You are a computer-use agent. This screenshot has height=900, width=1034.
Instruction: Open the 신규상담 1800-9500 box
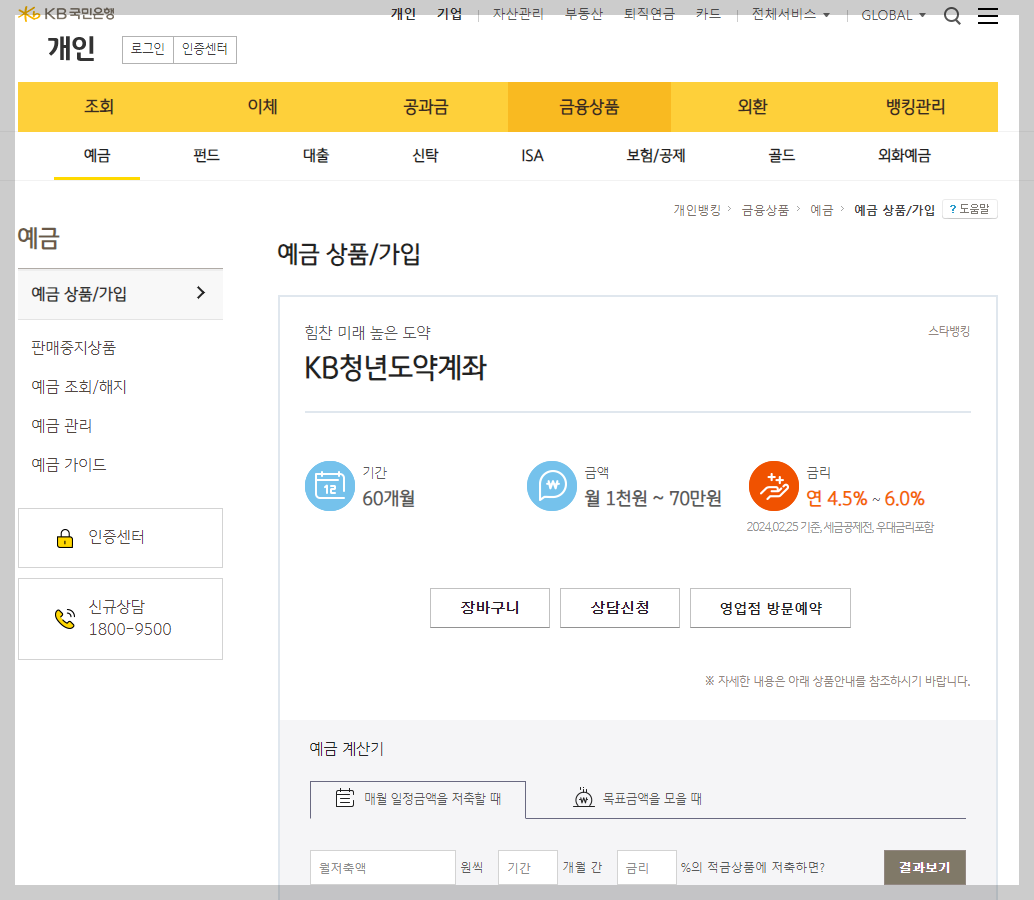tap(121, 619)
